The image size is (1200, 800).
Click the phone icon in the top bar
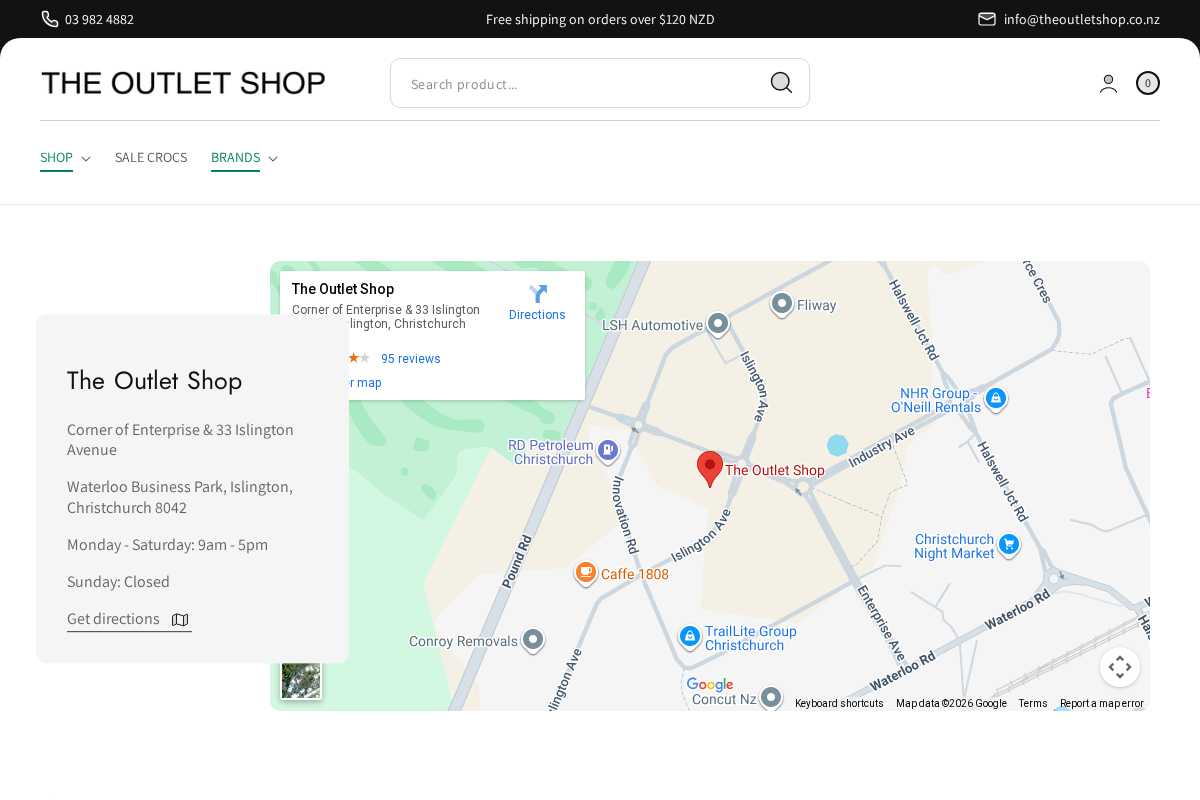49,19
